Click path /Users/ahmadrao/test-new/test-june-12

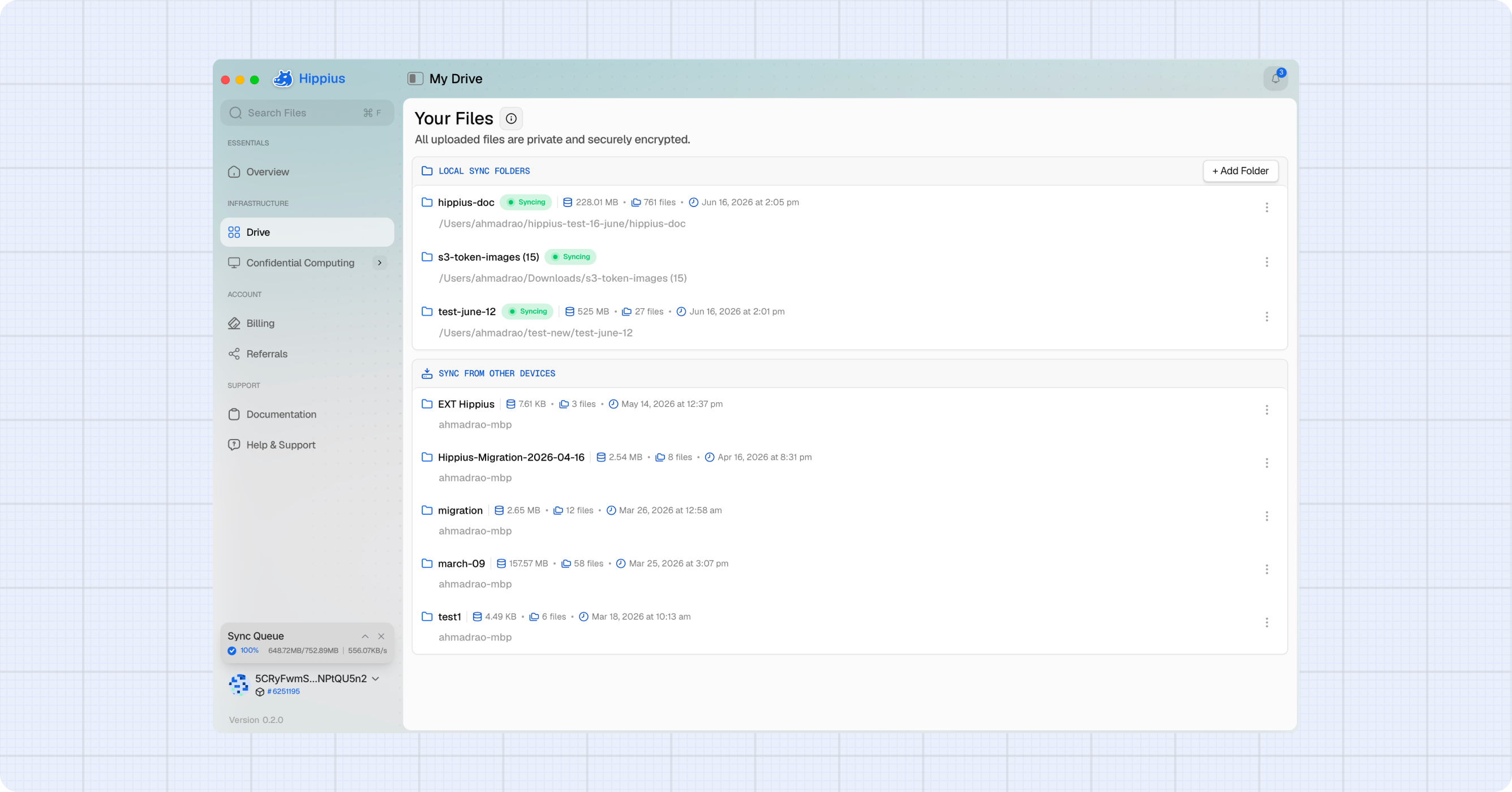coord(535,333)
